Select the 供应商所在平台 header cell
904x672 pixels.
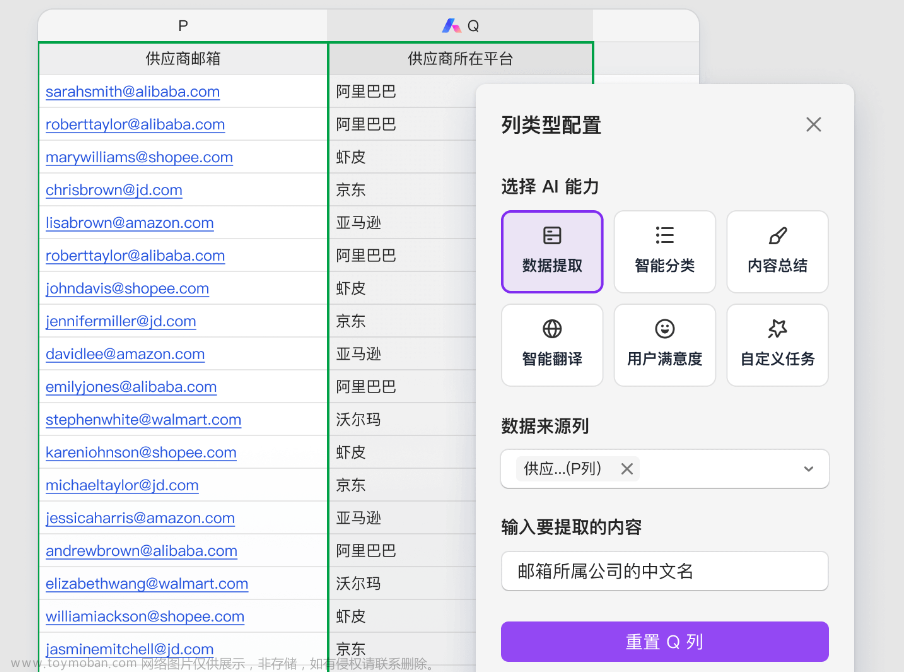[460, 58]
